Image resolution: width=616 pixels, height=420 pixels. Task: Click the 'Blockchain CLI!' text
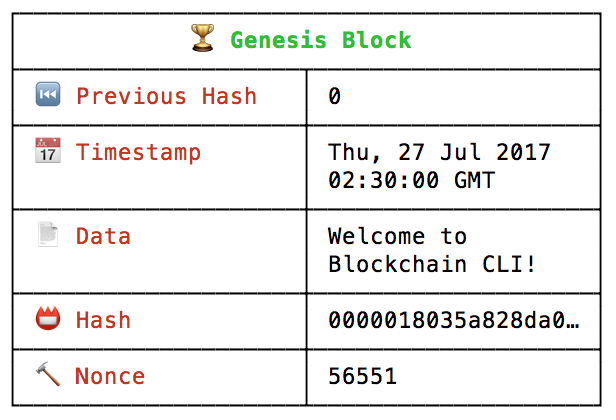[432, 264]
